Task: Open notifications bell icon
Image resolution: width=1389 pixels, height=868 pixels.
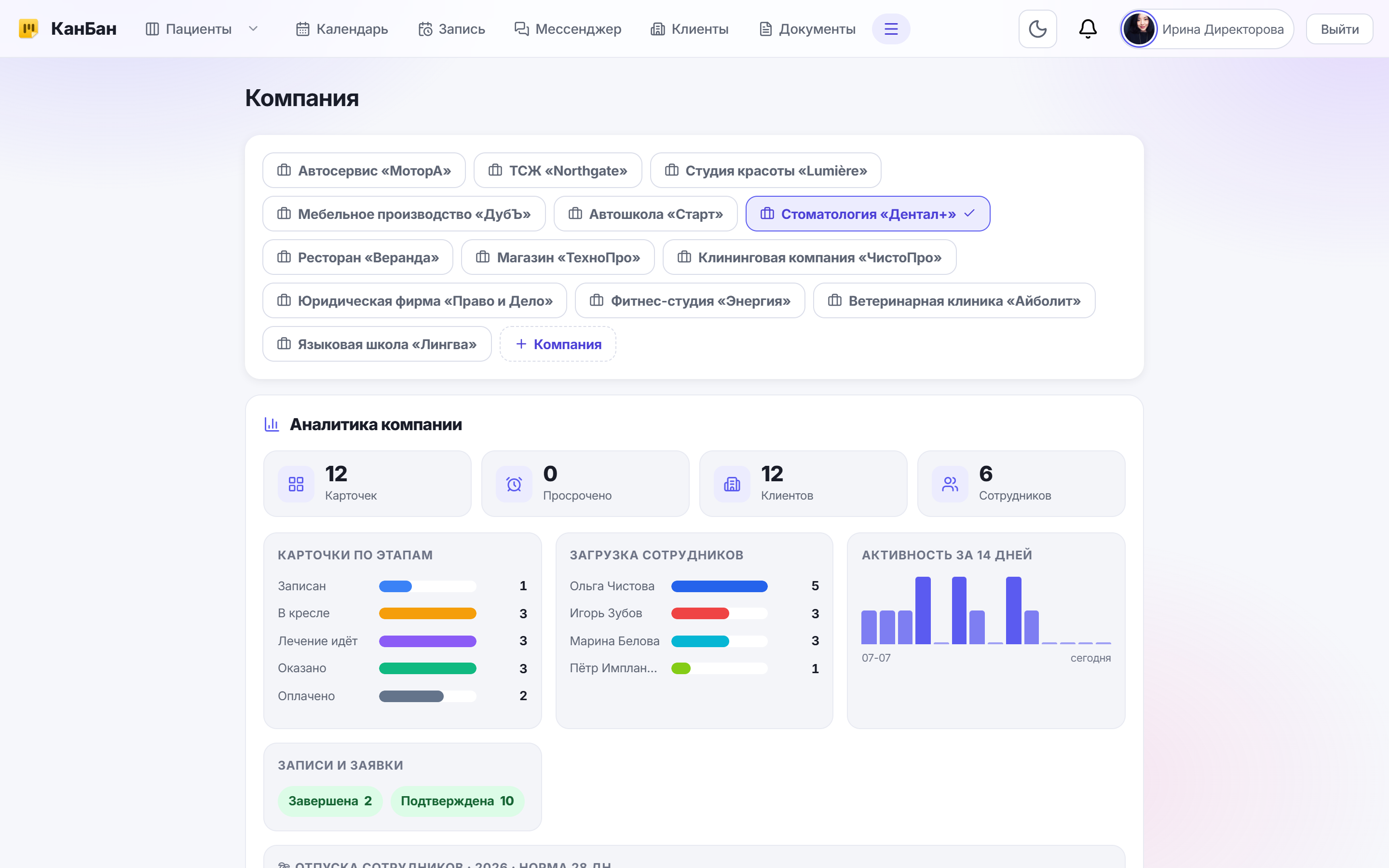Action: pos(1088,29)
